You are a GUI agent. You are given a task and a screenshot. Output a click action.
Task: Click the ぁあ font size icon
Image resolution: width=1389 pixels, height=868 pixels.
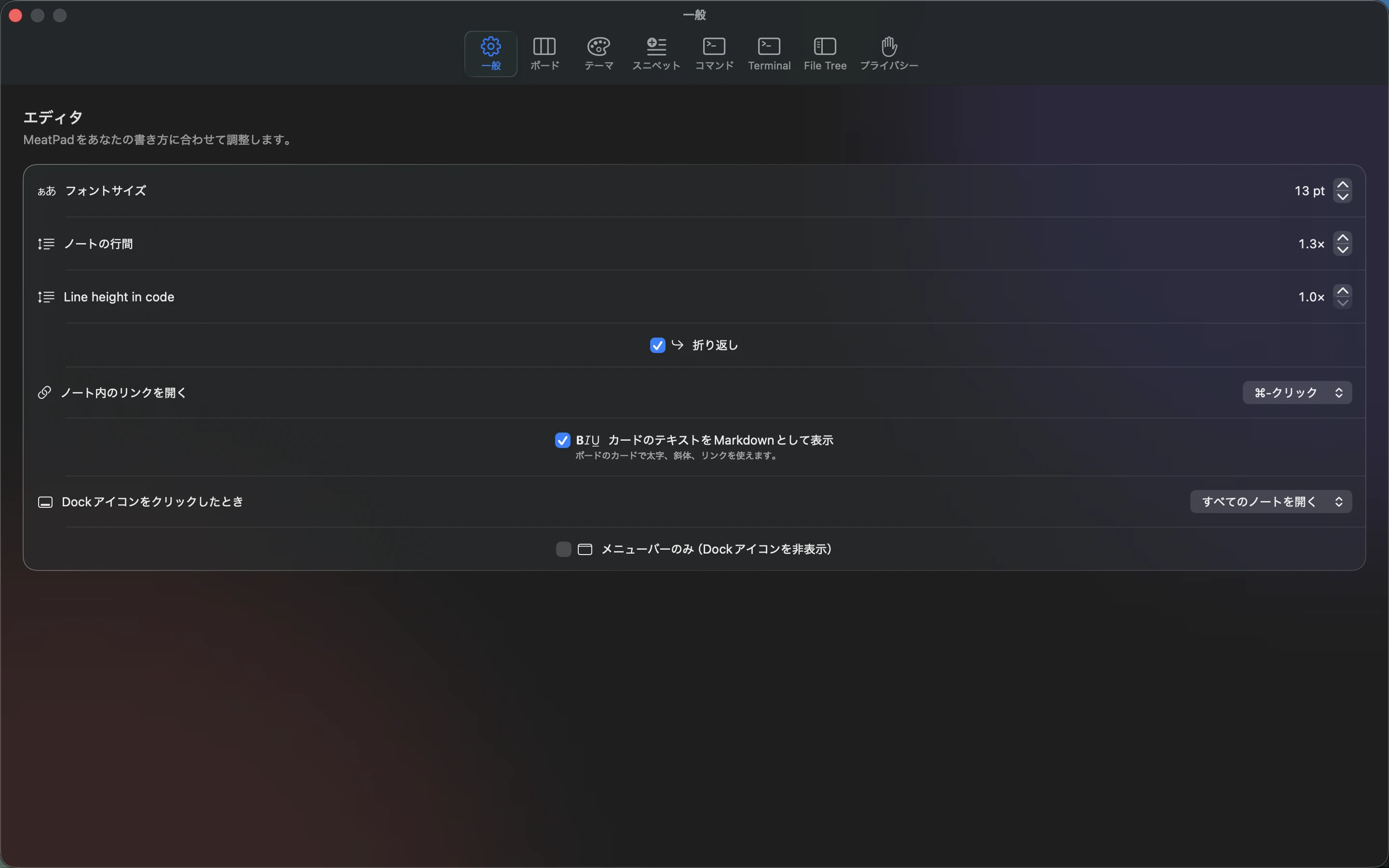point(46,191)
